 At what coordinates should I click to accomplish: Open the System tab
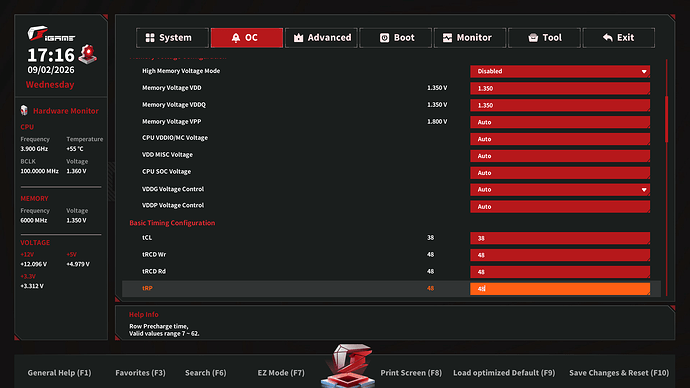172,38
